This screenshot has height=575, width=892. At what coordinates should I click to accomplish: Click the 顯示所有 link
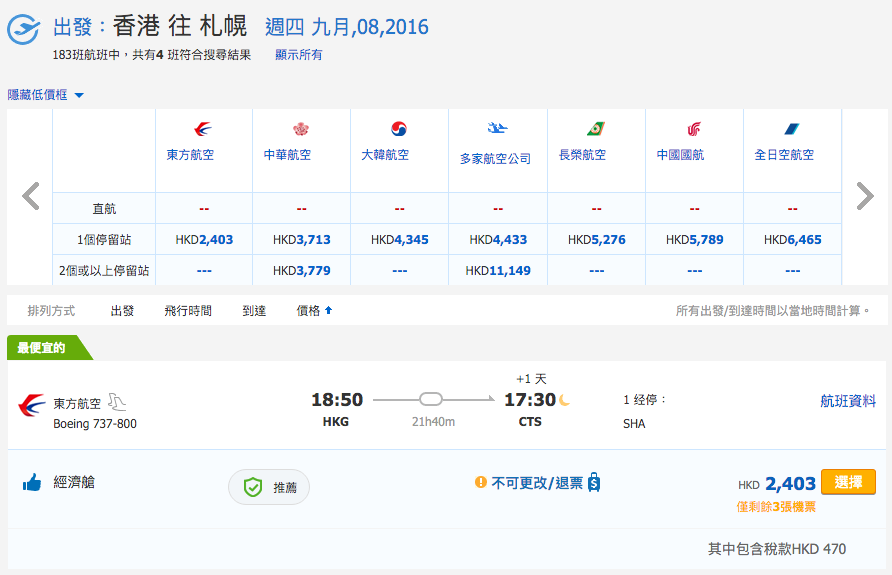click(x=299, y=55)
